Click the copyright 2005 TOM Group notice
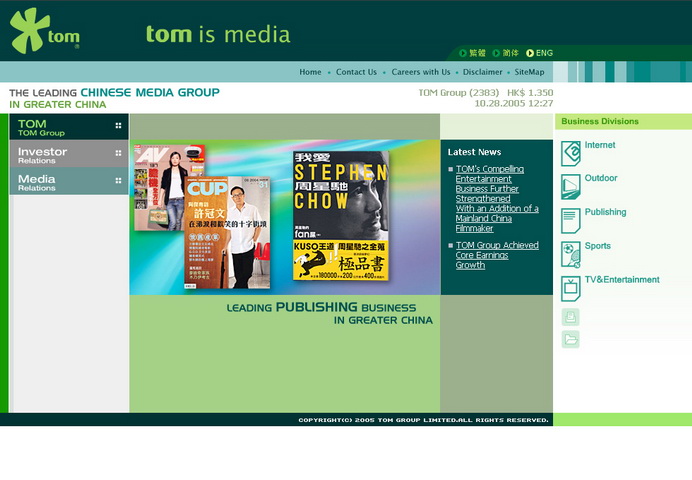This screenshot has width=692, height=480. (423, 420)
